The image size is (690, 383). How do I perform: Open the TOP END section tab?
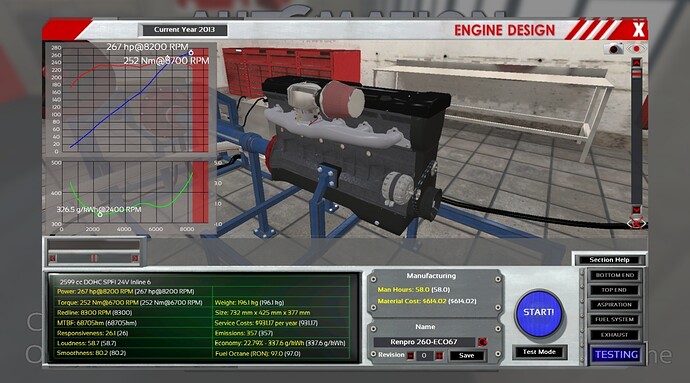point(614,290)
